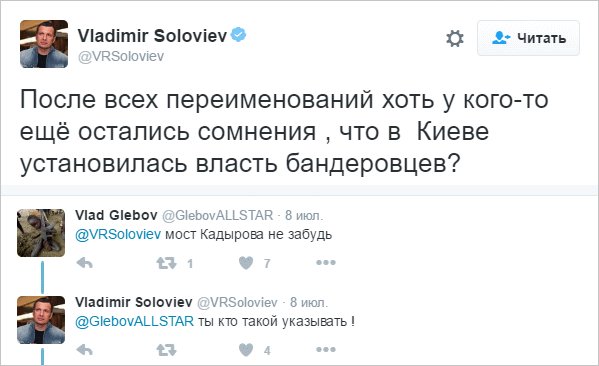
Task: Click @VRSoloviev mention in Glebov's reply
Action: pyautogui.click(x=118, y=234)
